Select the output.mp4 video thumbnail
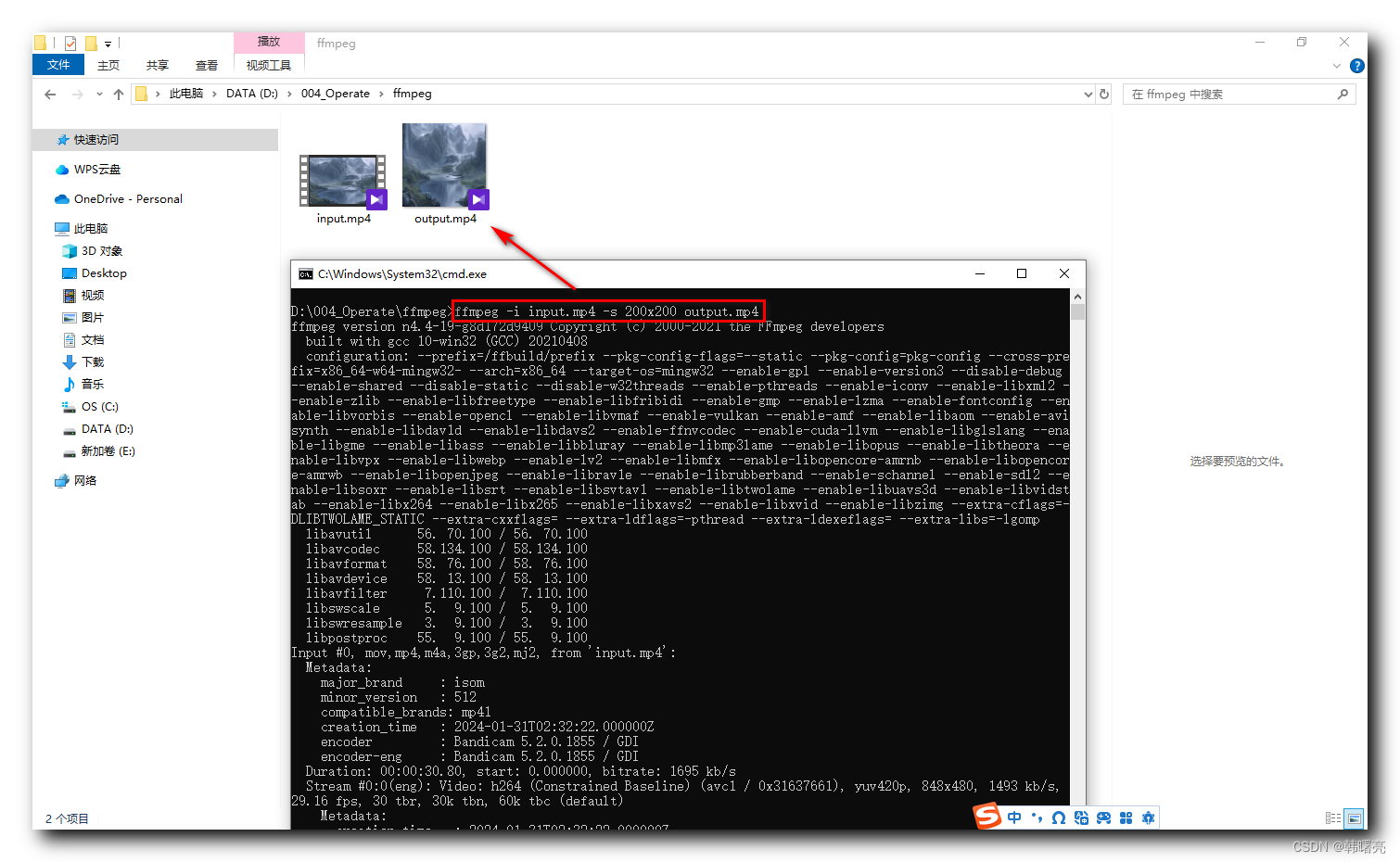The width and height of the screenshot is (1400, 862). (x=445, y=166)
